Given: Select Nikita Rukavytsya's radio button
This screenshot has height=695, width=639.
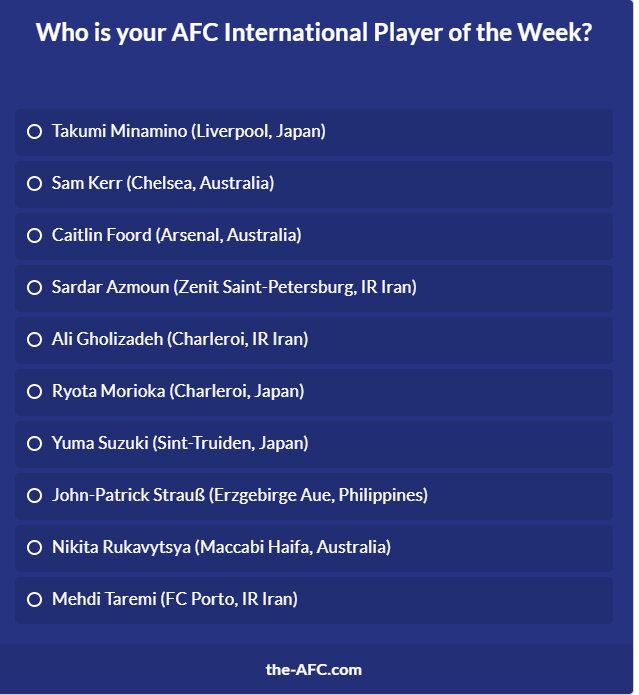Looking at the screenshot, I should tap(34, 547).
